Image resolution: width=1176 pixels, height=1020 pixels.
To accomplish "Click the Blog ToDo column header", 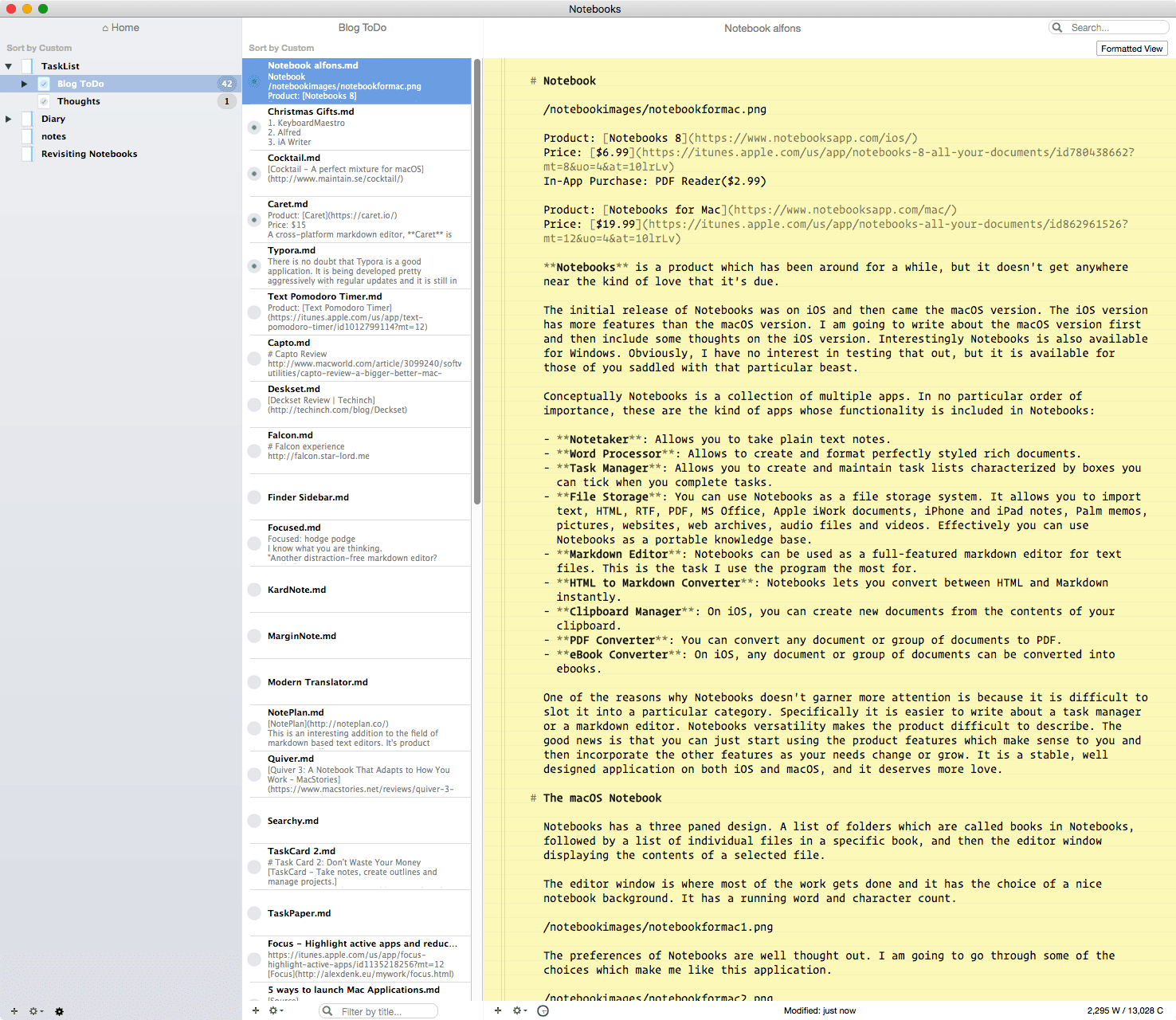I will (363, 28).
